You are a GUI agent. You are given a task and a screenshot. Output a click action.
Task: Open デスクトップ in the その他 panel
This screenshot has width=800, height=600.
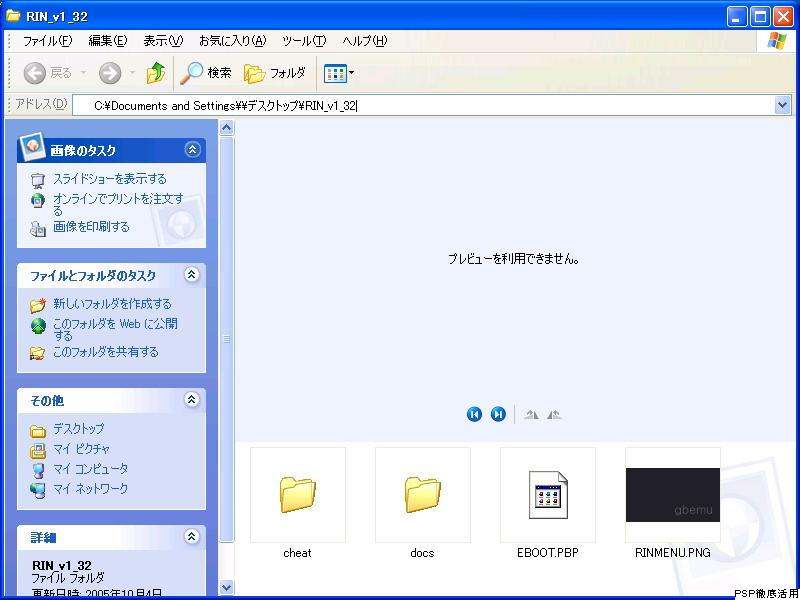[x=78, y=429]
